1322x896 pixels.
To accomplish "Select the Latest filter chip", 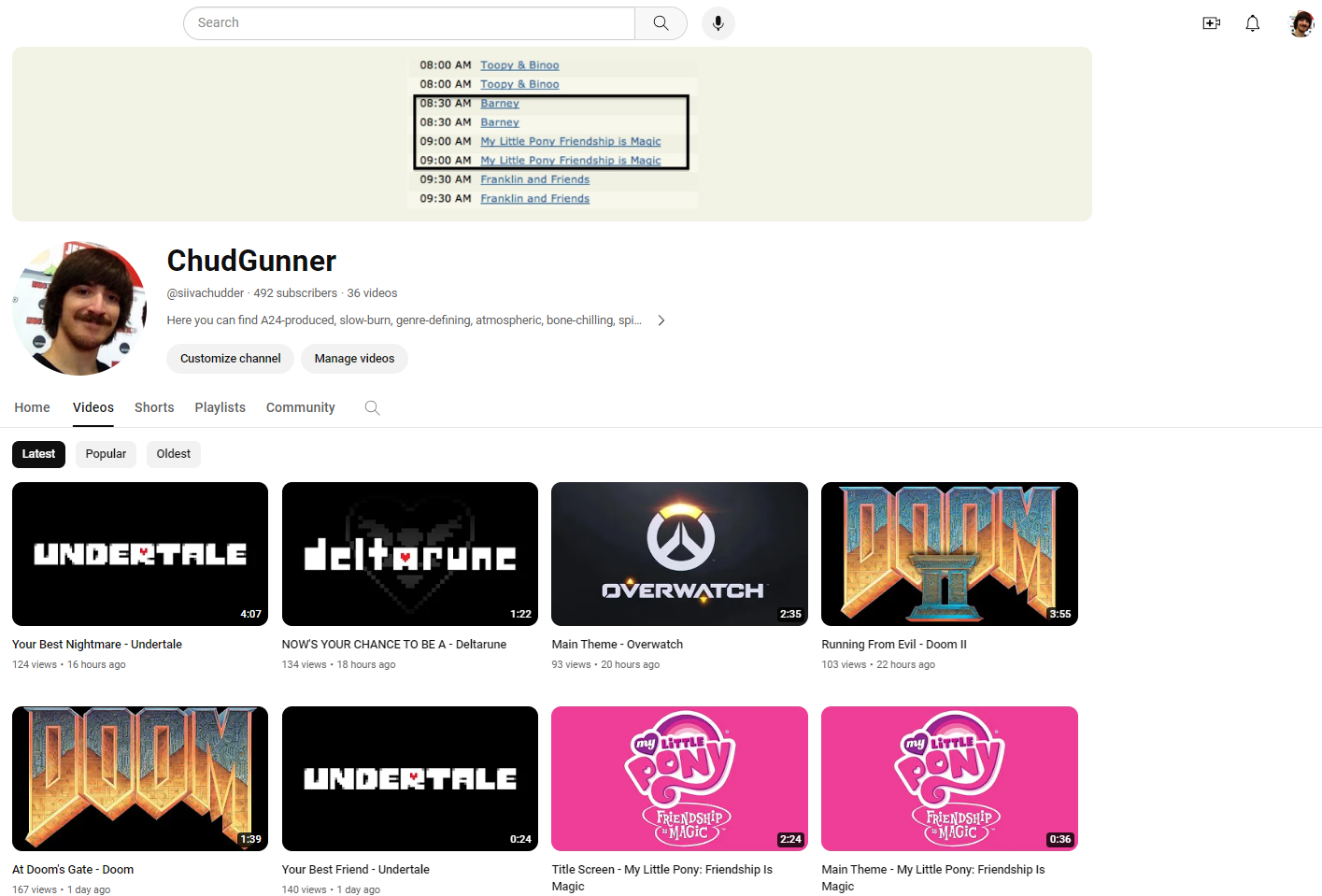I will click(38, 454).
